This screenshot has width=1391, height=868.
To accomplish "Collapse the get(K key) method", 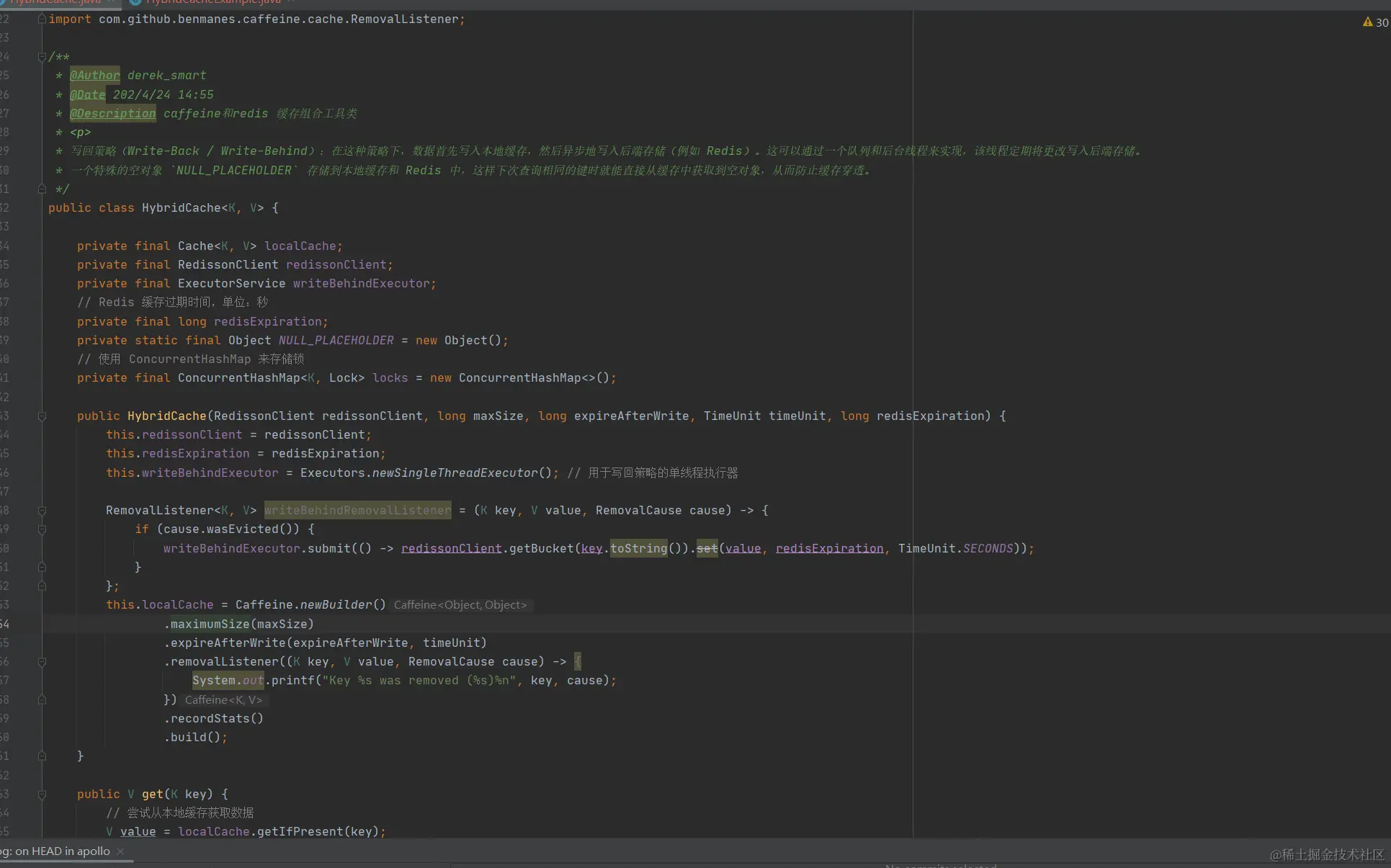I will click(42, 795).
